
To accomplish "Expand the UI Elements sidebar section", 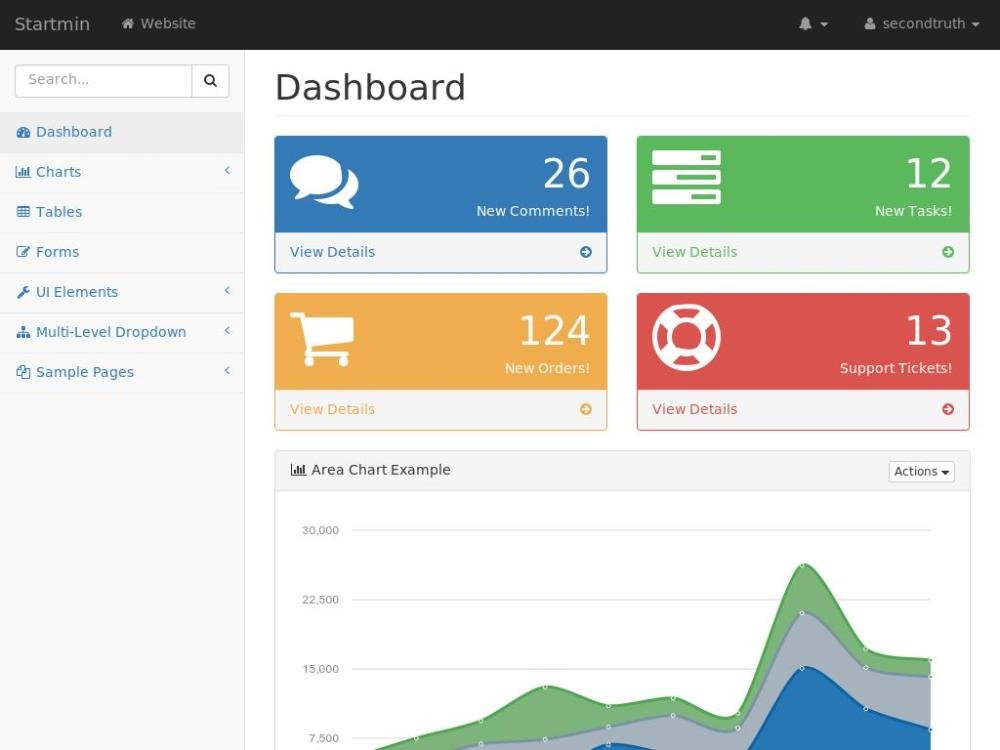I will 76,292.
